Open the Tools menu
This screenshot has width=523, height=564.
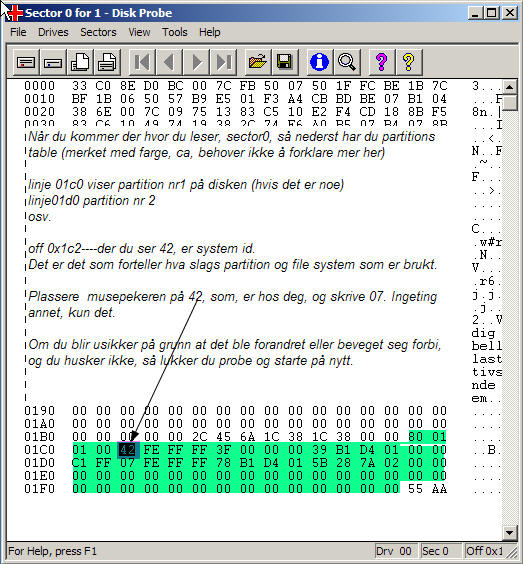point(174,32)
